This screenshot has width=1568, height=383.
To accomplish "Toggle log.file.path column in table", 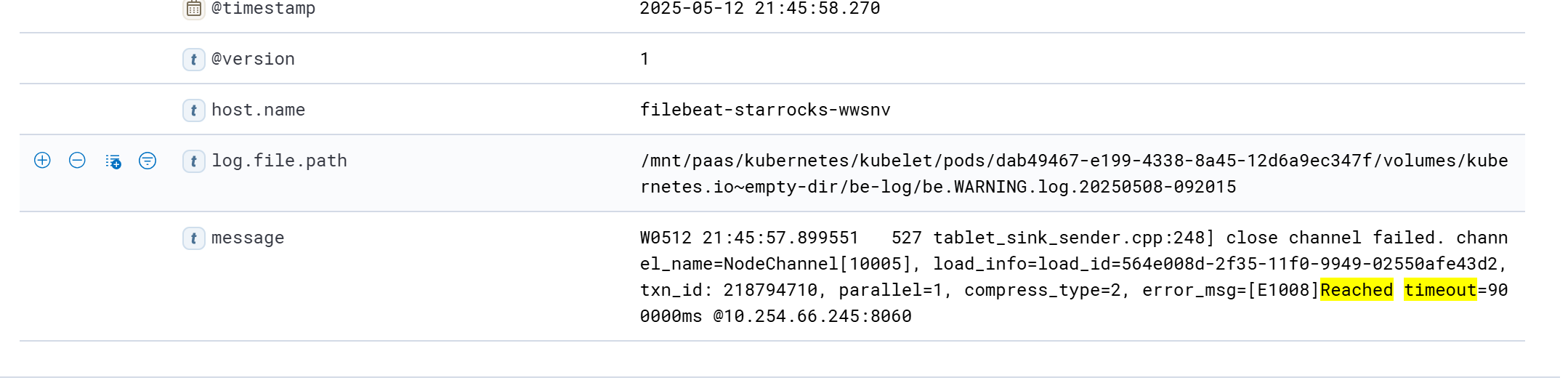I will (113, 161).
